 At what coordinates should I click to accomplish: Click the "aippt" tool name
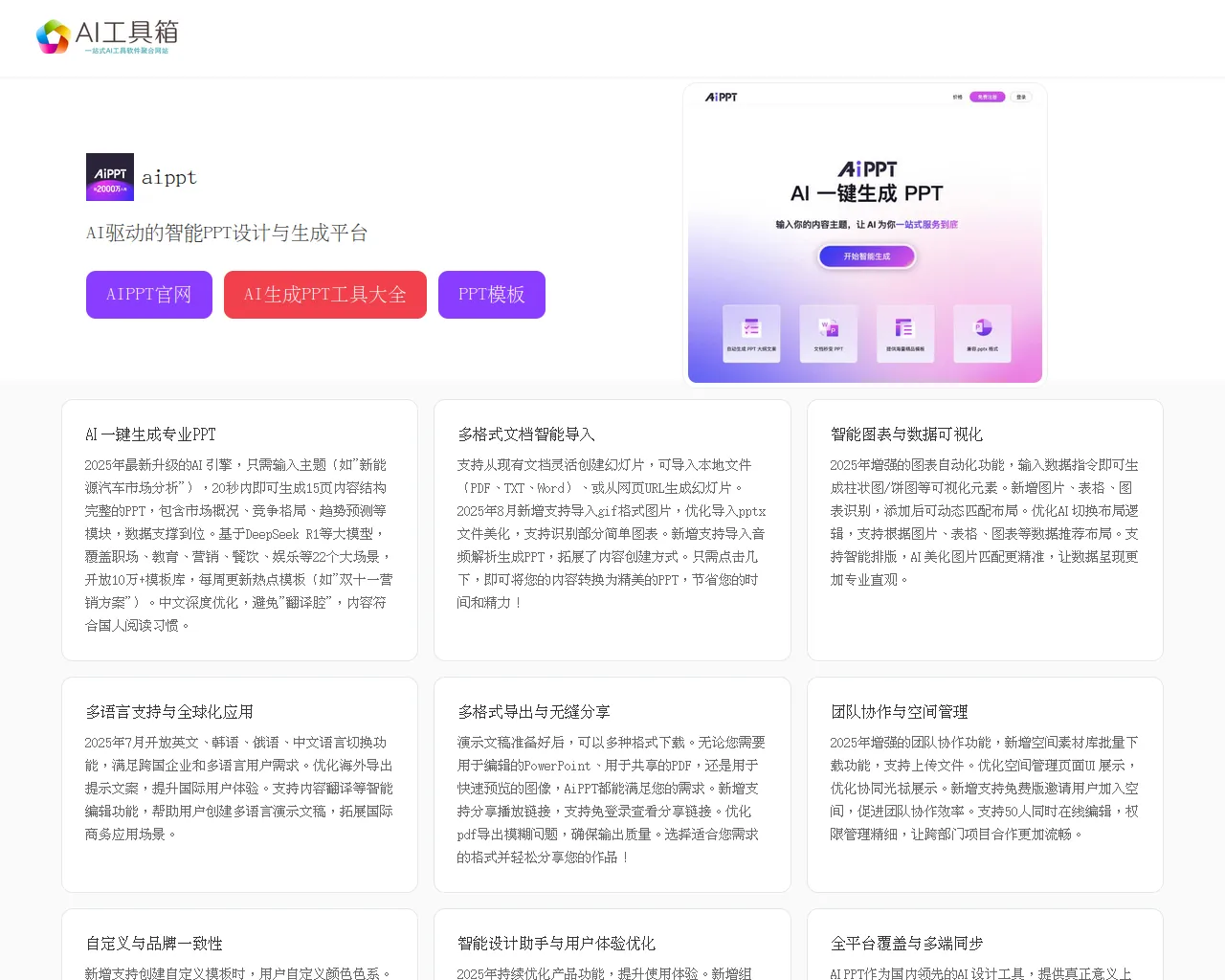click(169, 177)
